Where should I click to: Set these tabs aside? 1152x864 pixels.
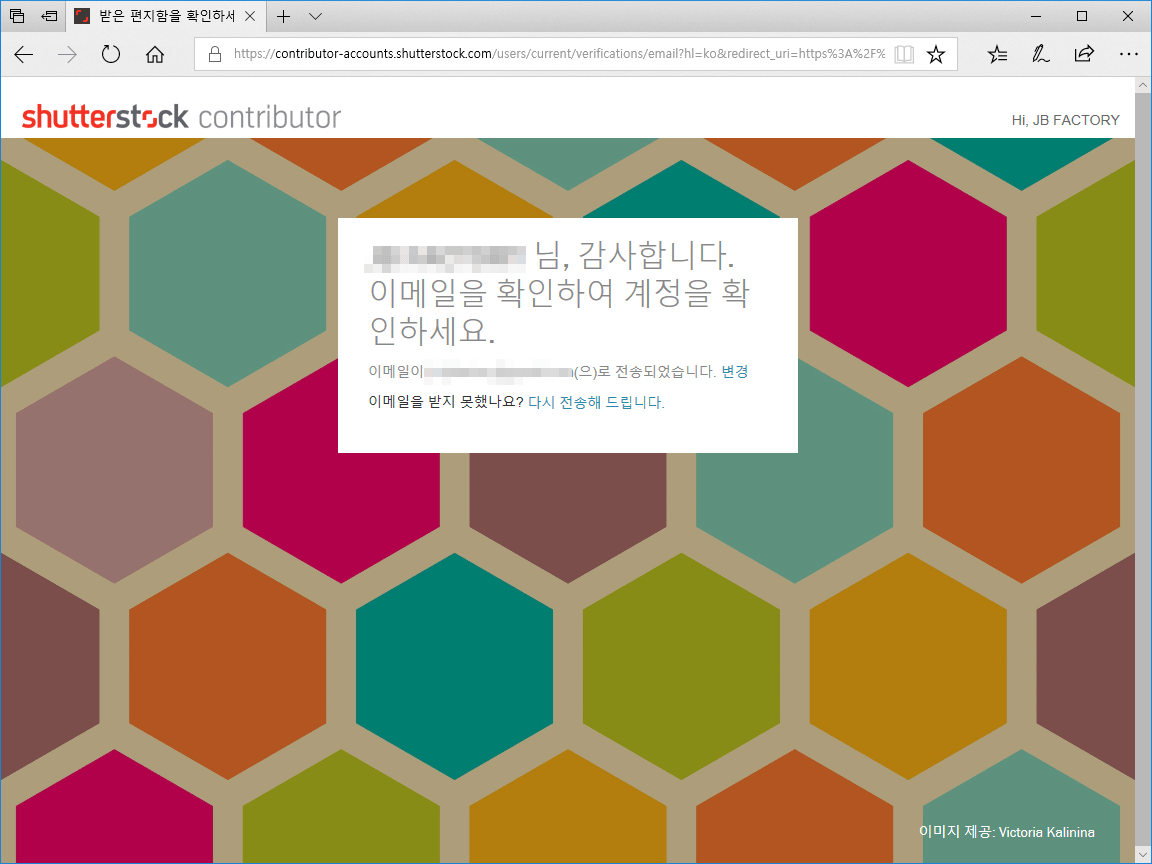point(49,16)
